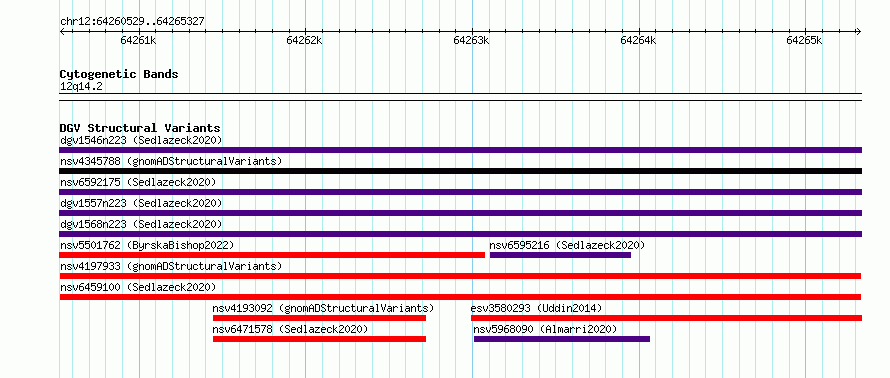This screenshot has height=378, width=890.
Task: Click the cytogenetic band line under 12q14.2
Action: coord(460,96)
